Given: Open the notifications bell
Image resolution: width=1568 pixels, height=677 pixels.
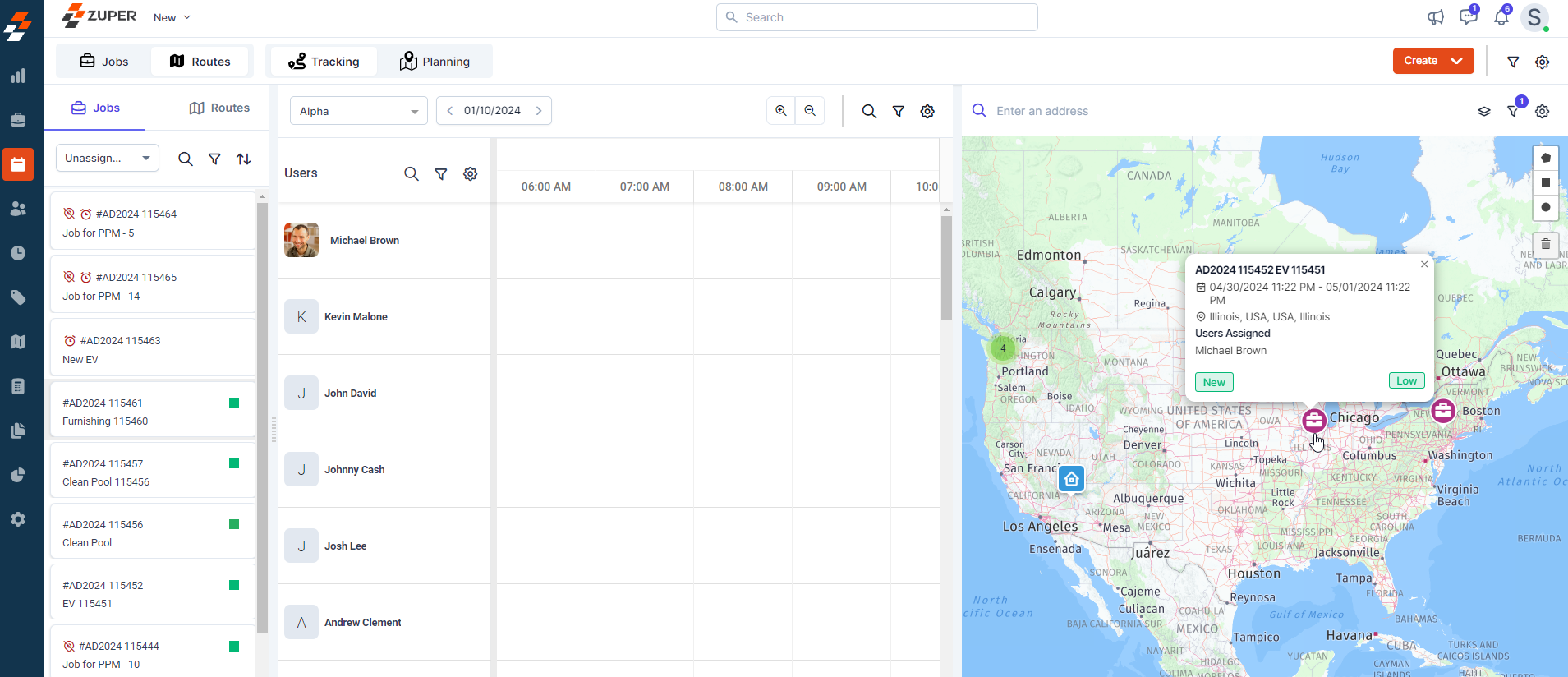Looking at the screenshot, I should [1501, 17].
